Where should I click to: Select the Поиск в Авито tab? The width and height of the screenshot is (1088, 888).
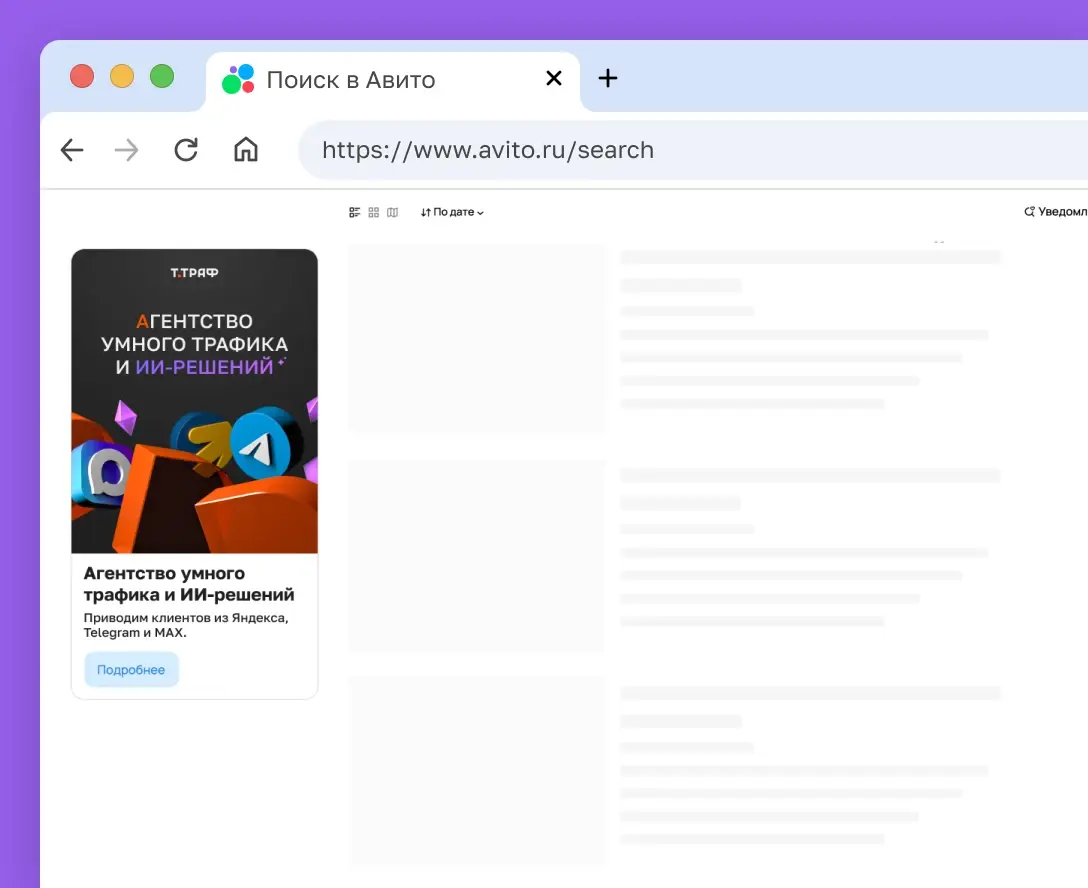(393, 81)
